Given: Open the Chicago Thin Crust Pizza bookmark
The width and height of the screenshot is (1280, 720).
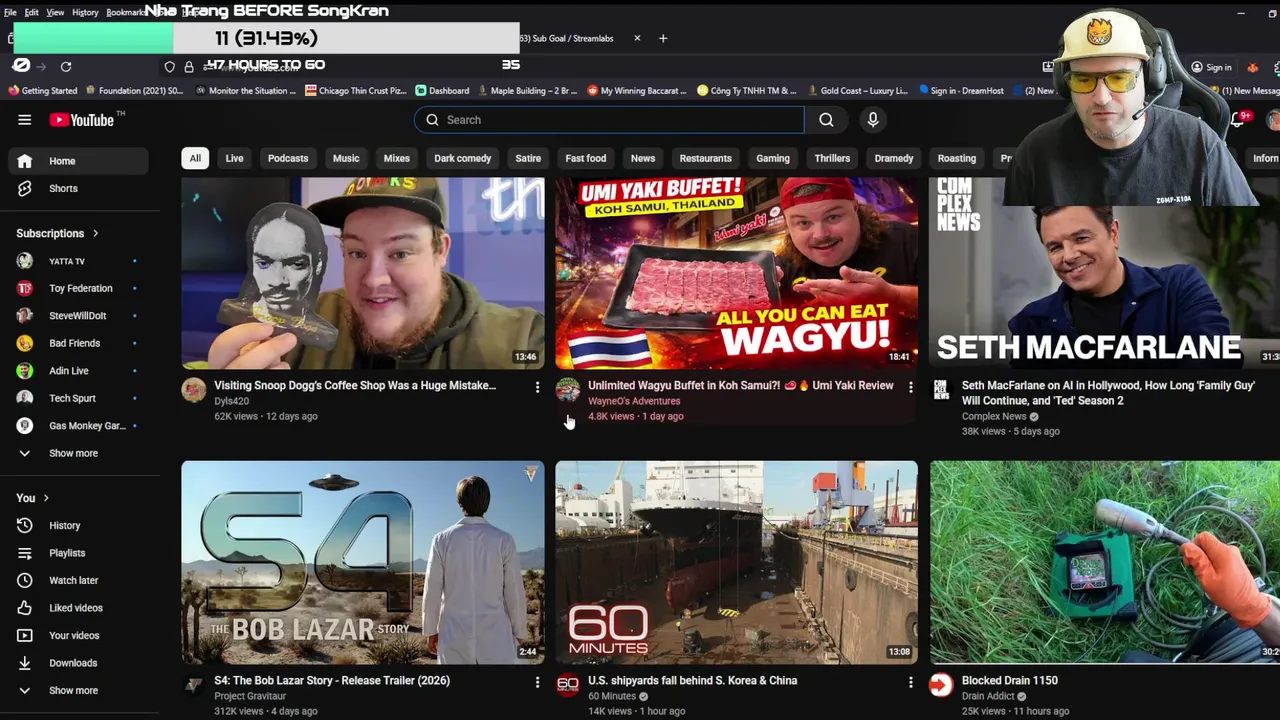Looking at the screenshot, I should click(x=356, y=91).
